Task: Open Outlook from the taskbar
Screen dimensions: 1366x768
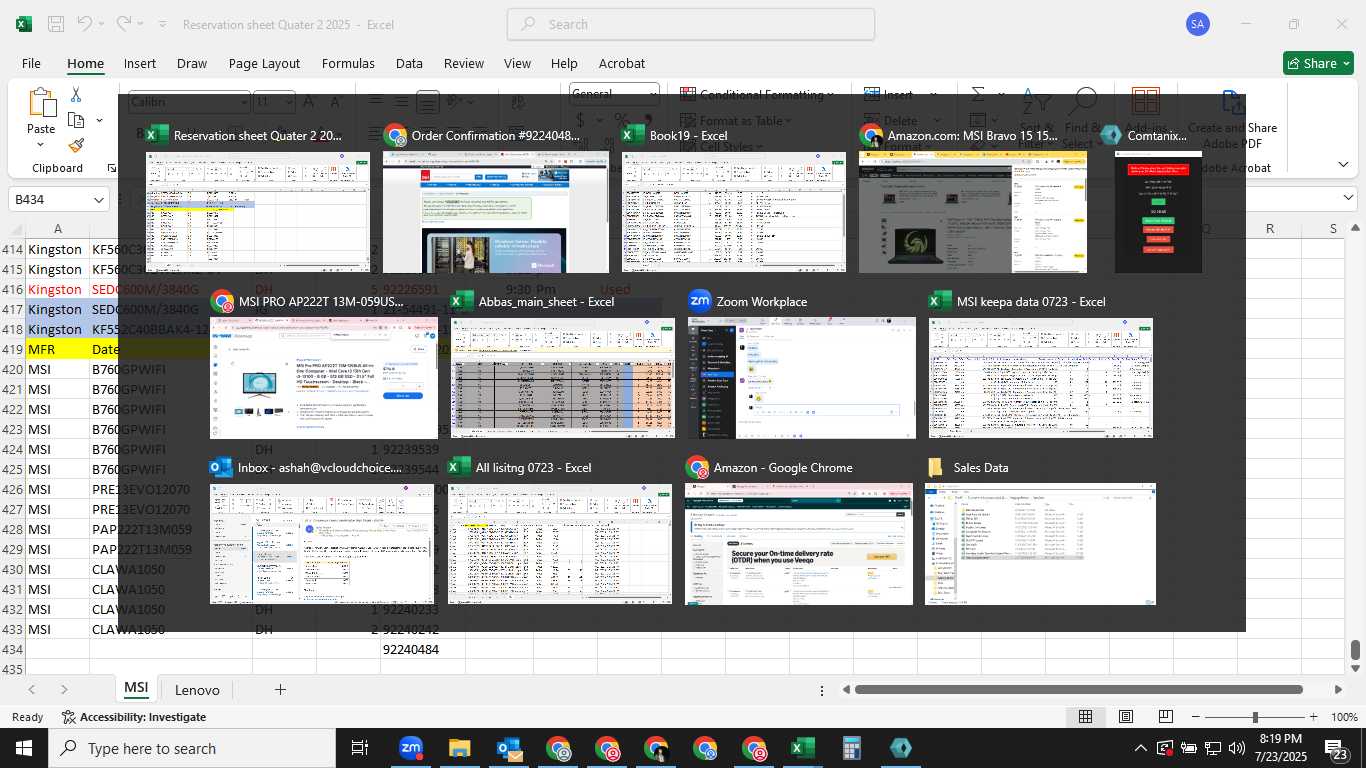Action: click(x=508, y=748)
